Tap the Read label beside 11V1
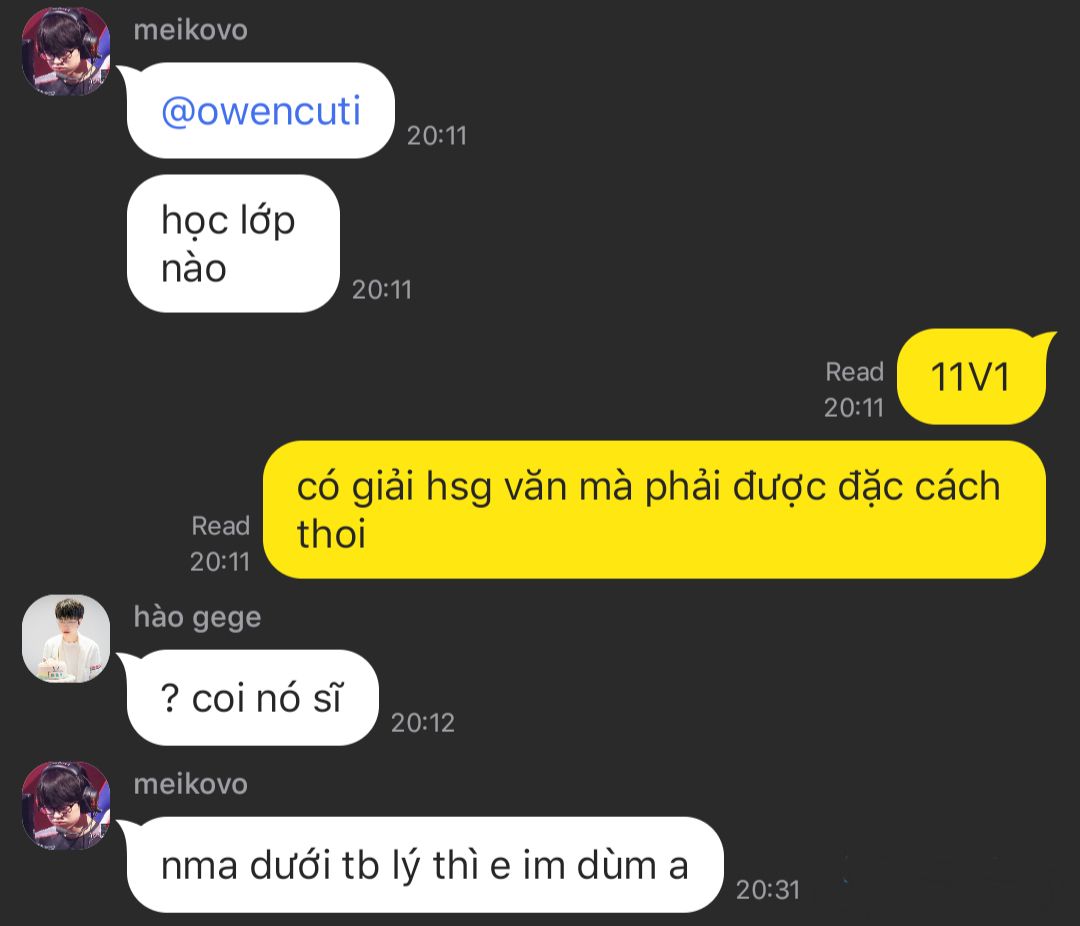Viewport: 1080px width, 926px height. [855, 372]
